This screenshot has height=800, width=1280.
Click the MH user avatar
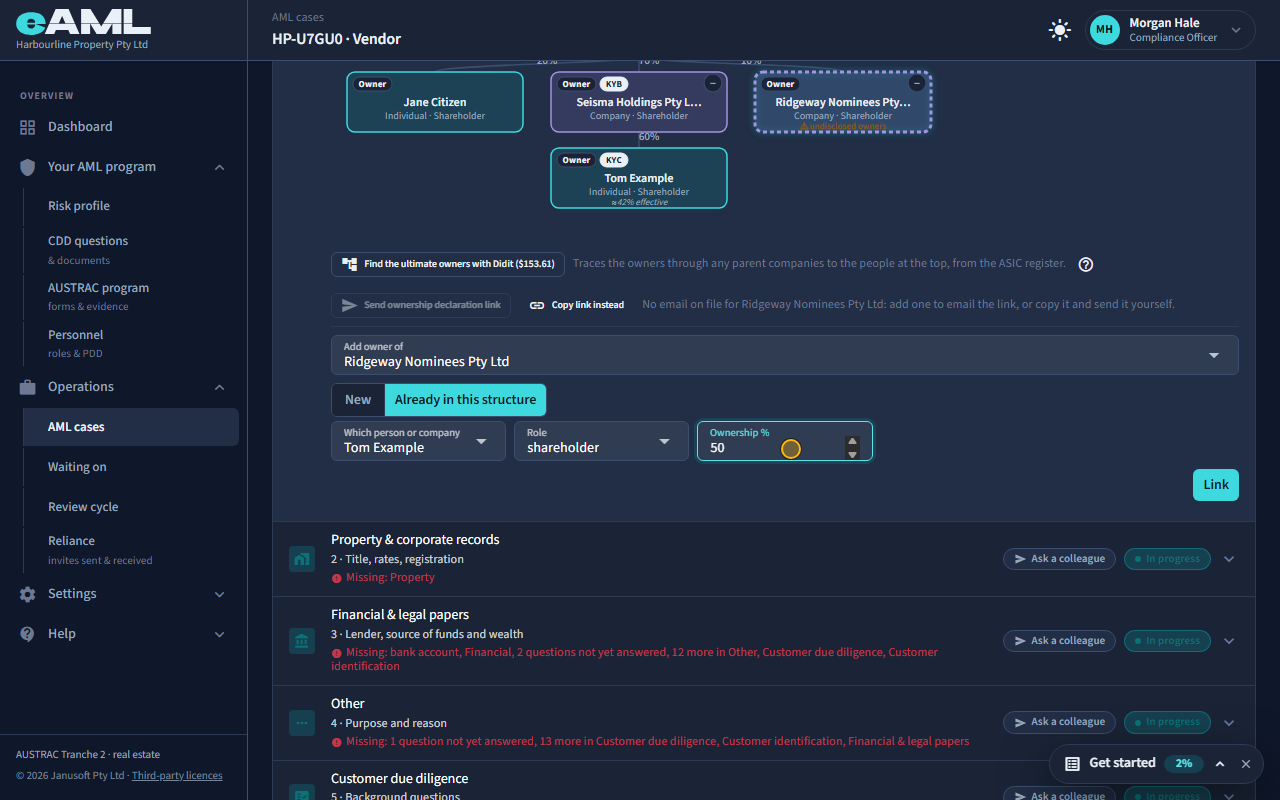pos(1104,30)
